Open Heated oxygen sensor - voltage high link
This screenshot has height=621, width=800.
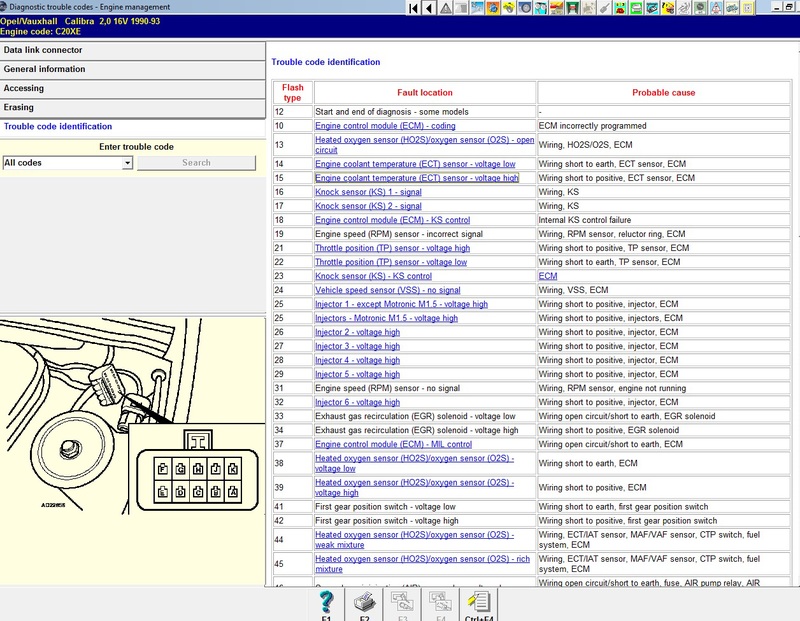414,488
